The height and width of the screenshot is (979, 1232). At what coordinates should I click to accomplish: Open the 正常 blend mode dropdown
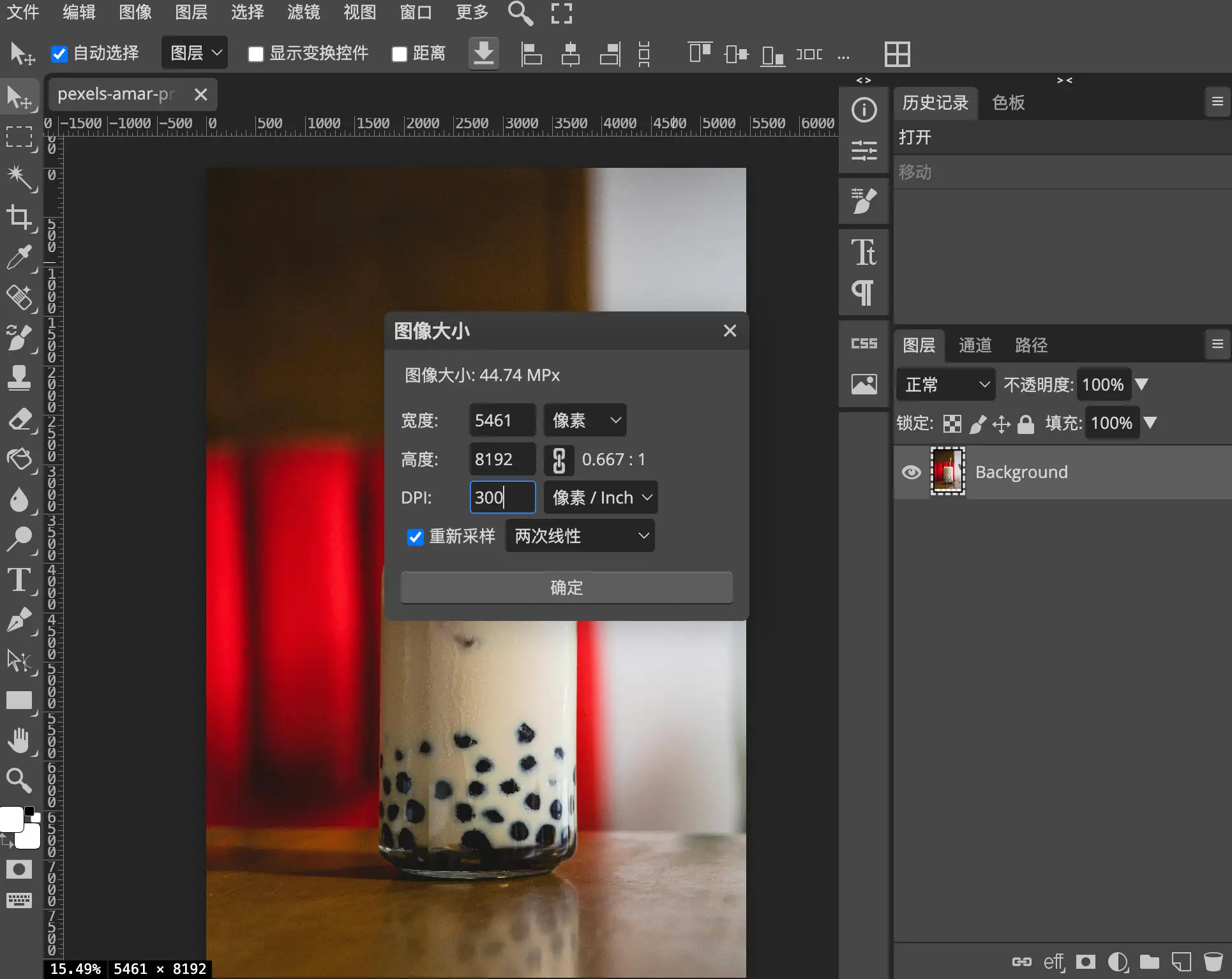point(945,384)
